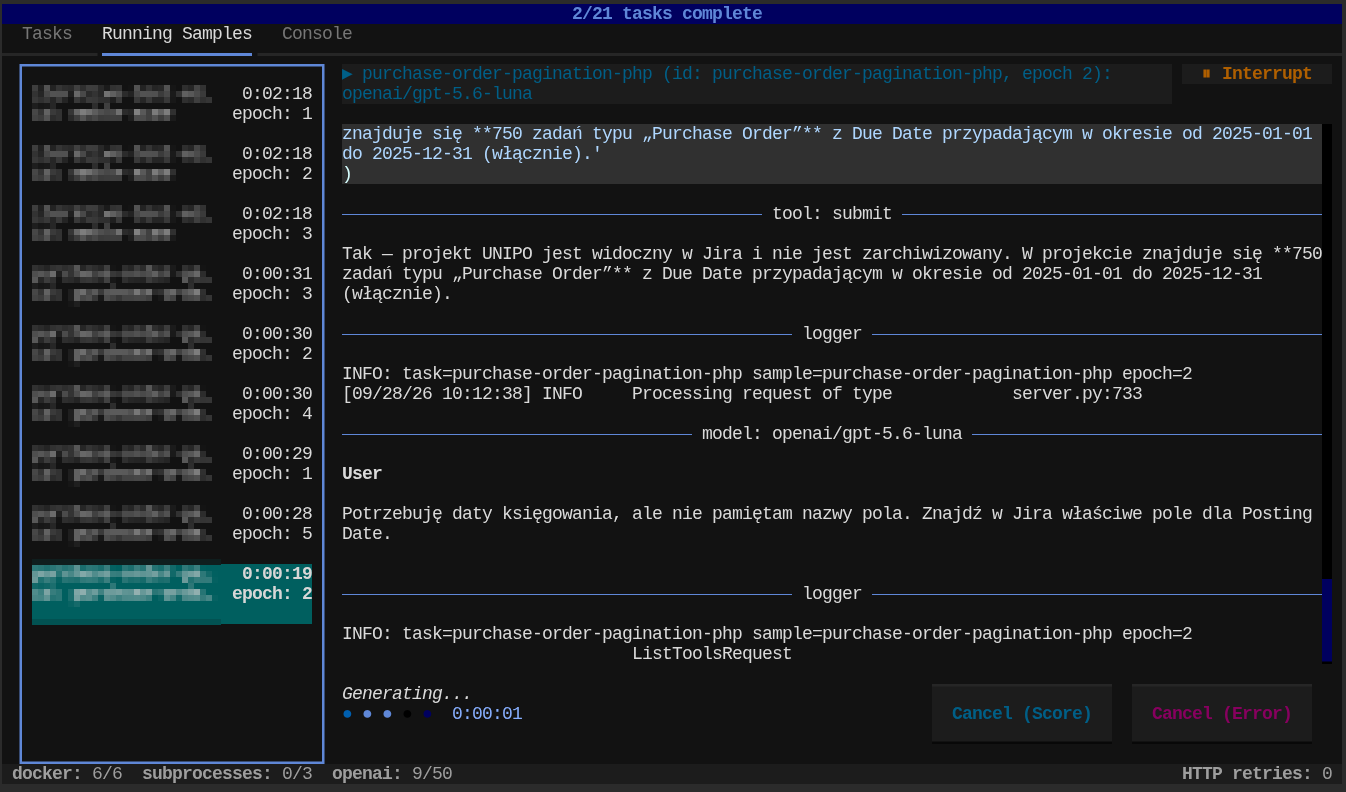1346x792 pixels.
Task: Click the "2/21 tasks complete" header
Action: click(x=667, y=14)
